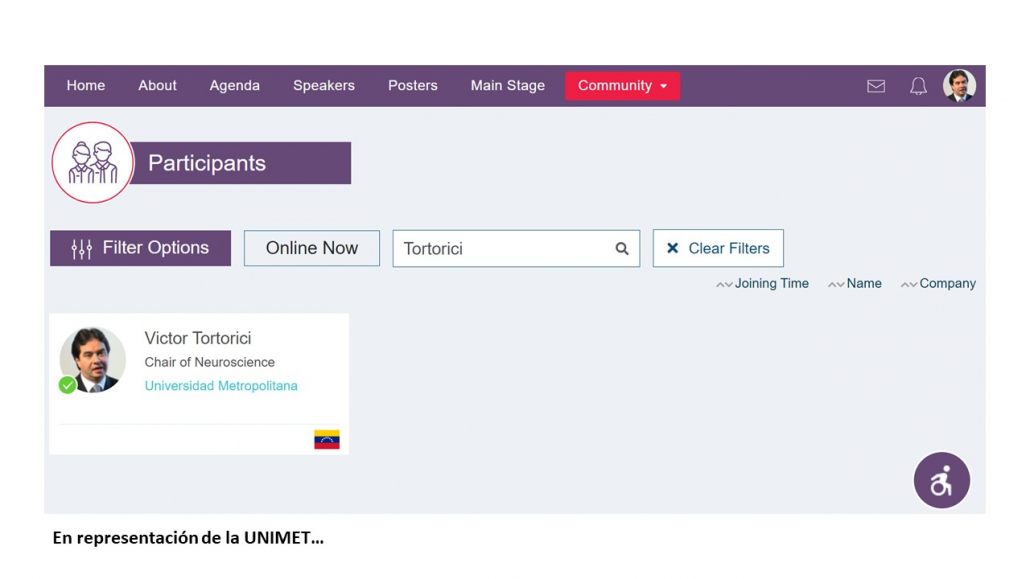
Task: Open notifications via the bell icon
Action: (918, 86)
